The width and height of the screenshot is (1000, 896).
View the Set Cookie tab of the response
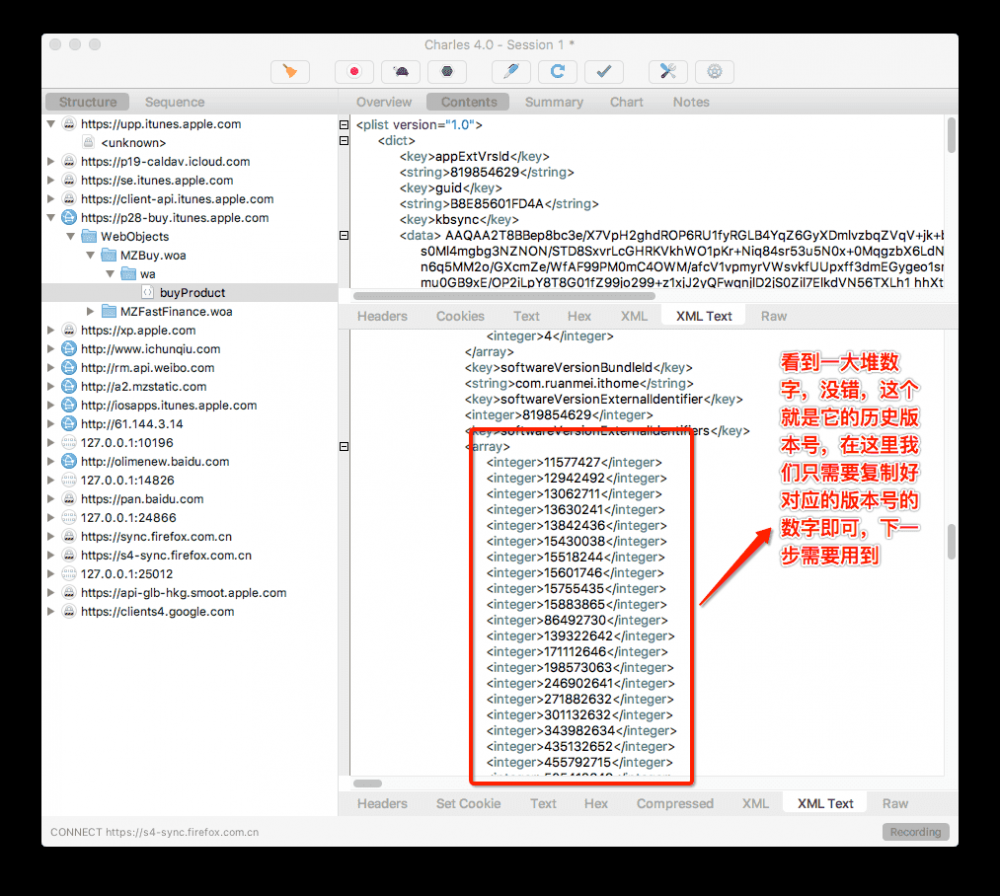pyautogui.click(x=468, y=802)
